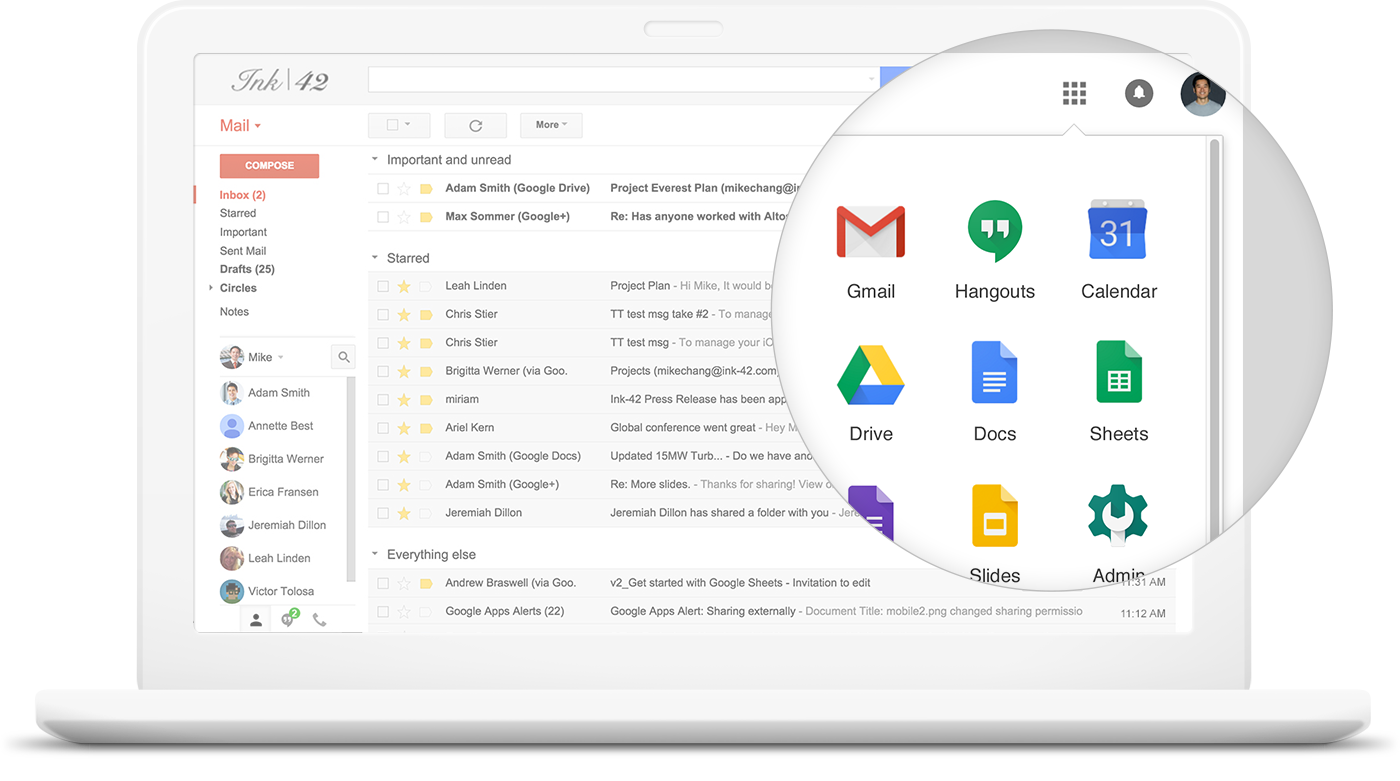Viewport: 1400px width, 781px height.
Task: Unstar the Leah Linden message
Action: pyautogui.click(x=404, y=286)
